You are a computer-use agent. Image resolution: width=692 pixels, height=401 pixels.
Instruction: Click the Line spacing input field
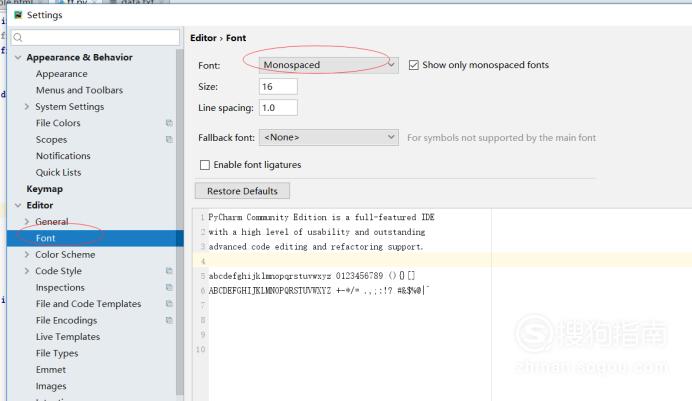click(x=278, y=108)
